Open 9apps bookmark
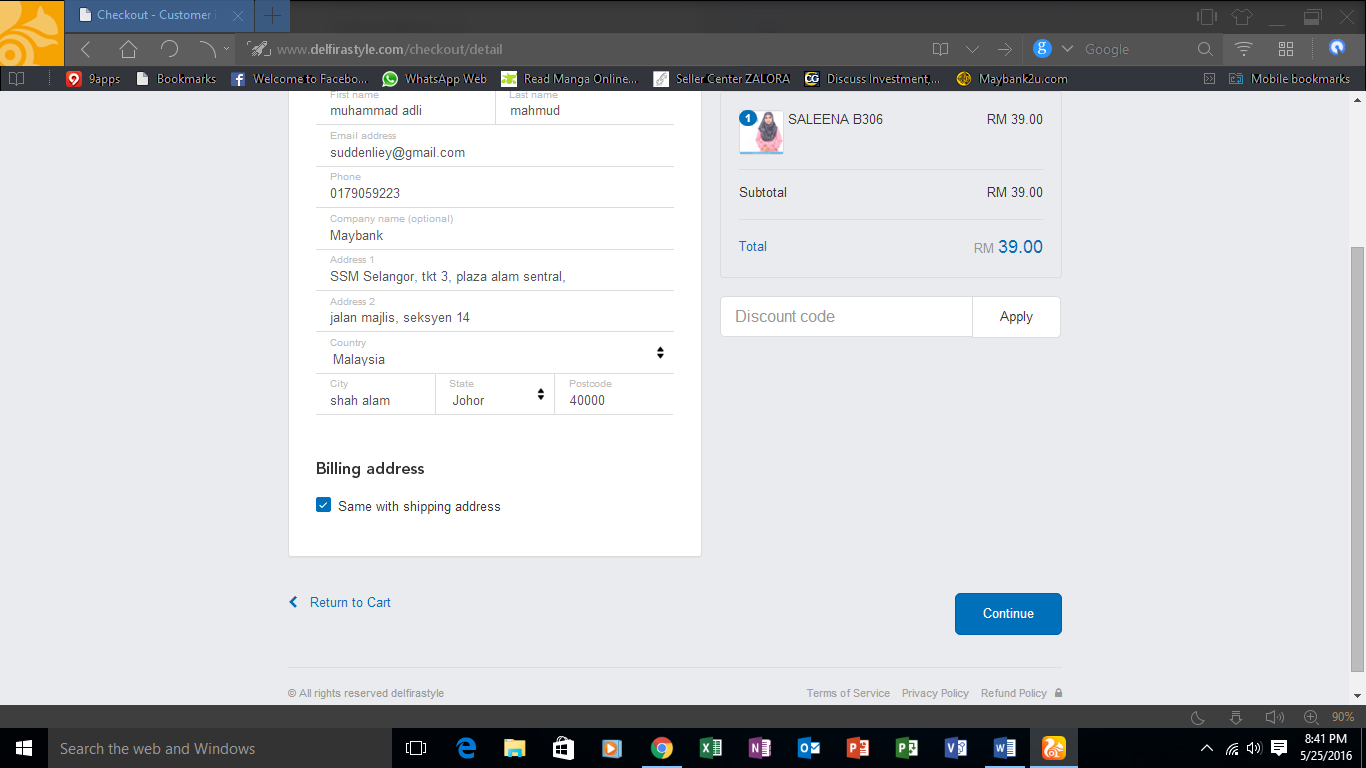Viewport: 1366px width, 768px height. 93,78
